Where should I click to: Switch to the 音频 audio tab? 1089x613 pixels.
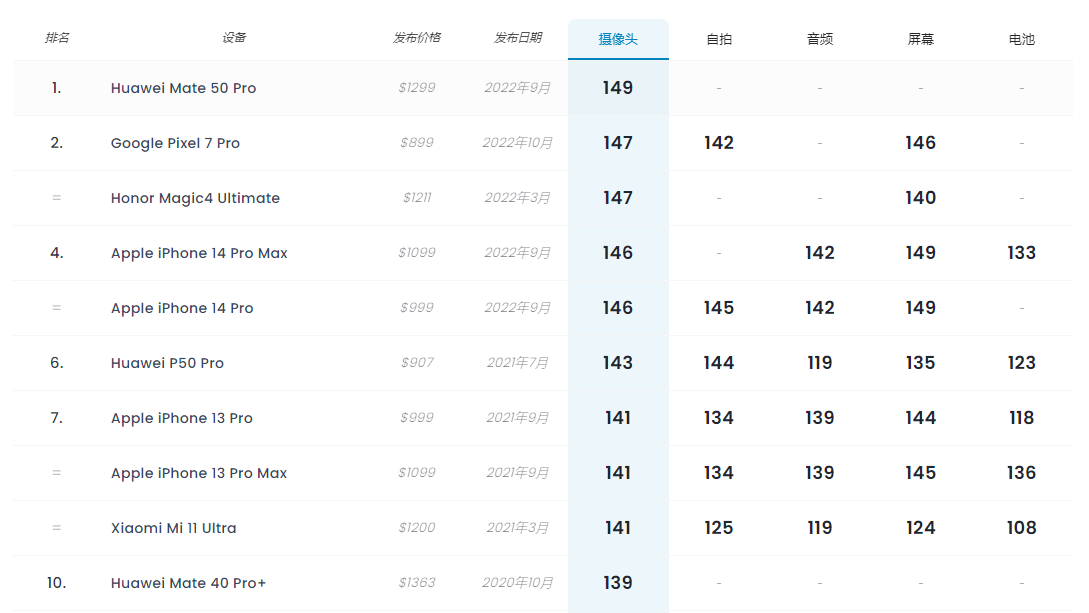[820, 40]
